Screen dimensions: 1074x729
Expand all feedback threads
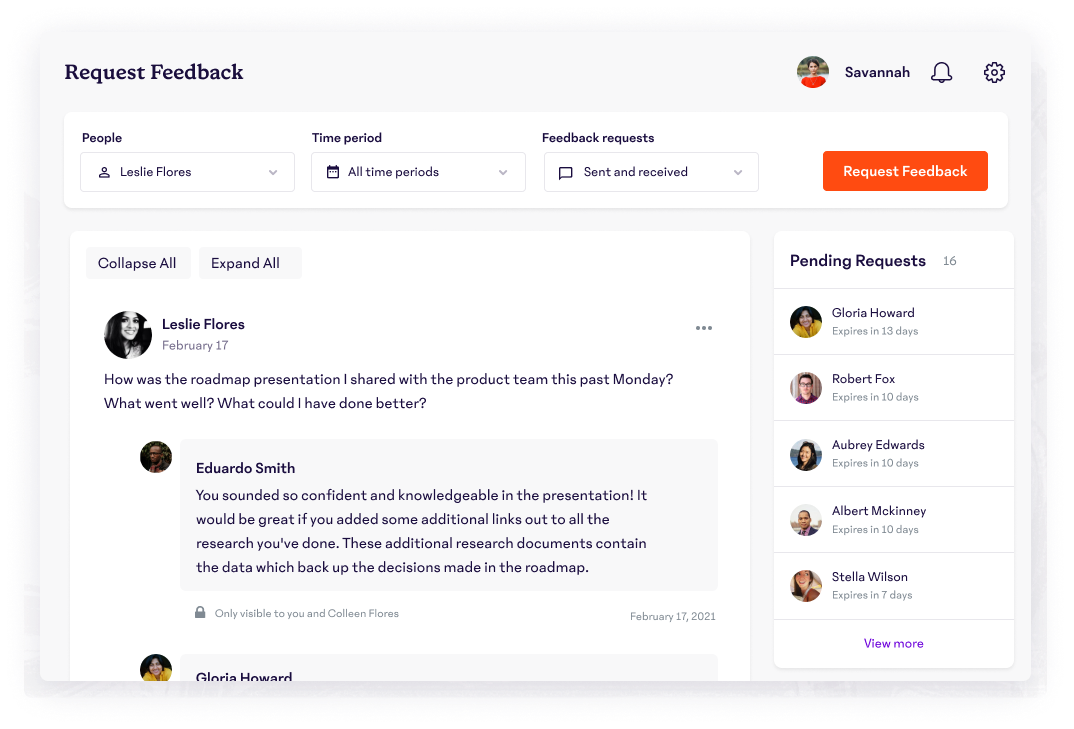point(250,263)
